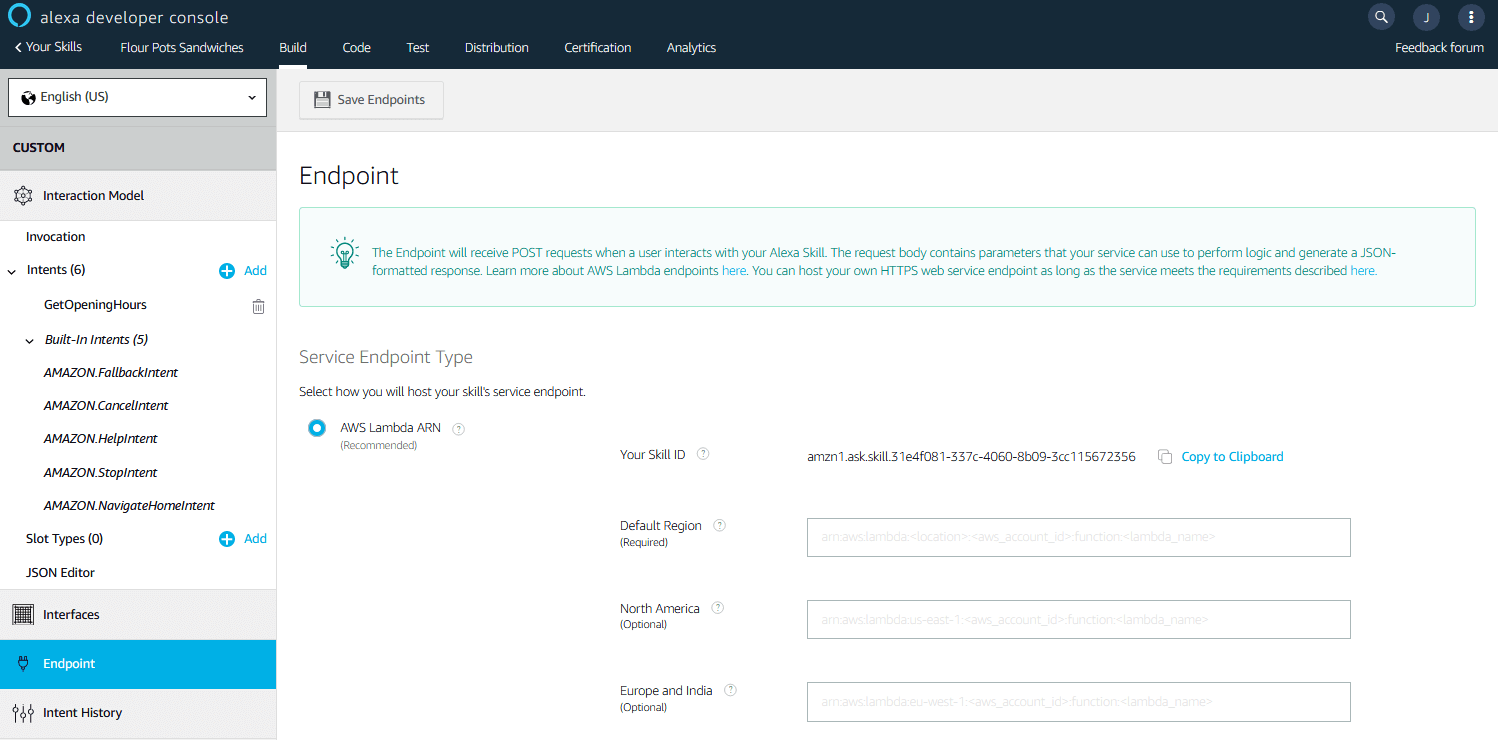Focus the North America ARN input field

[x=1078, y=620]
